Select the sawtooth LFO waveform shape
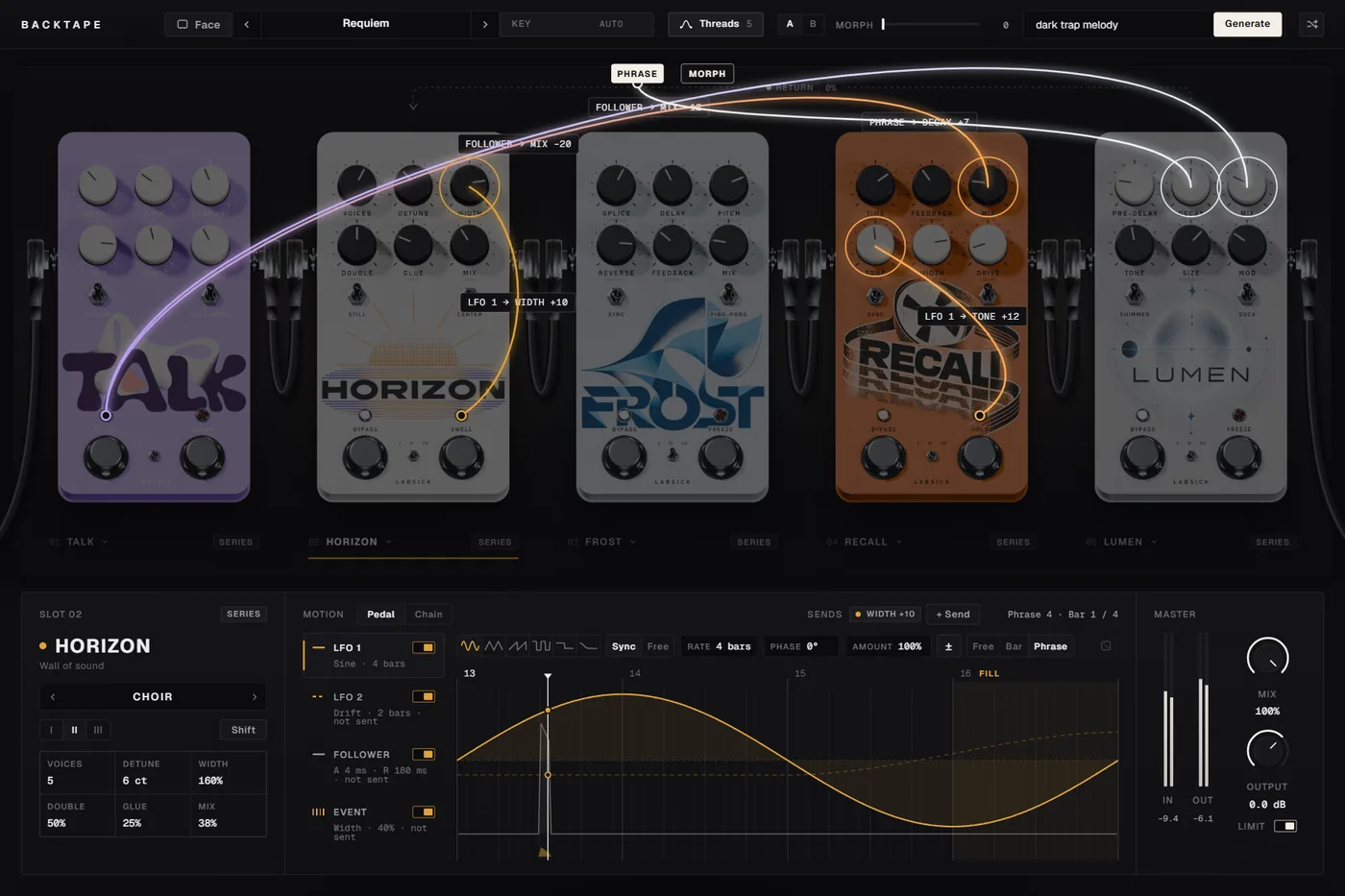The image size is (1345, 896). coord(518,646)
